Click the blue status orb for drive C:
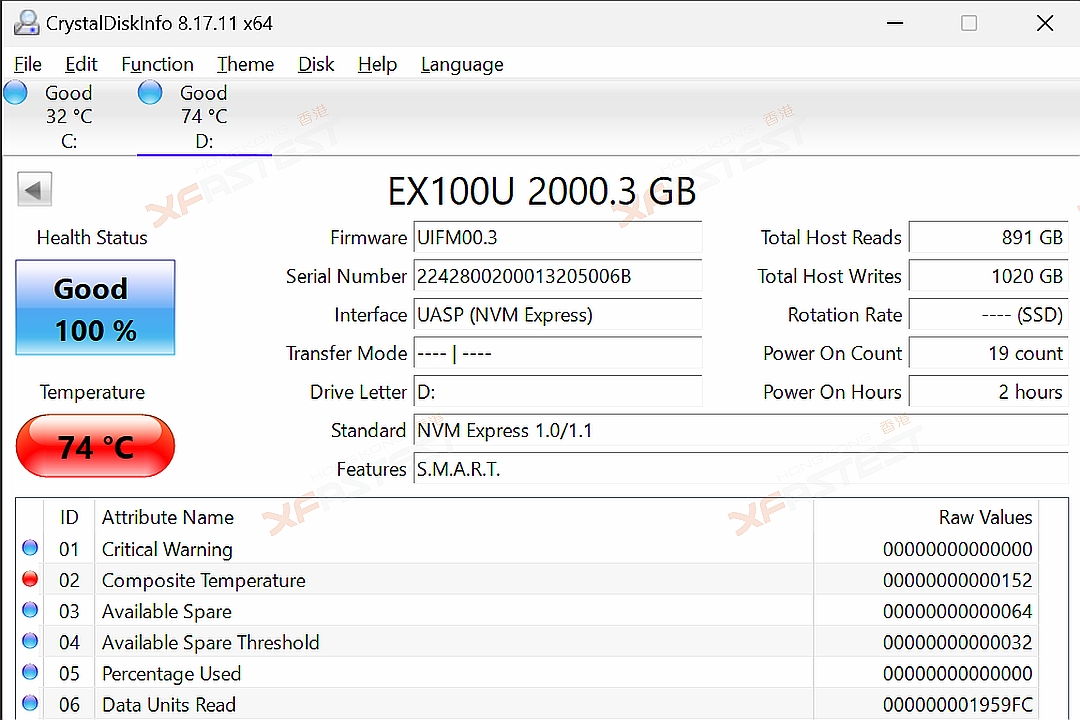Screen dimensions: 1080x720 click(15, 92)
